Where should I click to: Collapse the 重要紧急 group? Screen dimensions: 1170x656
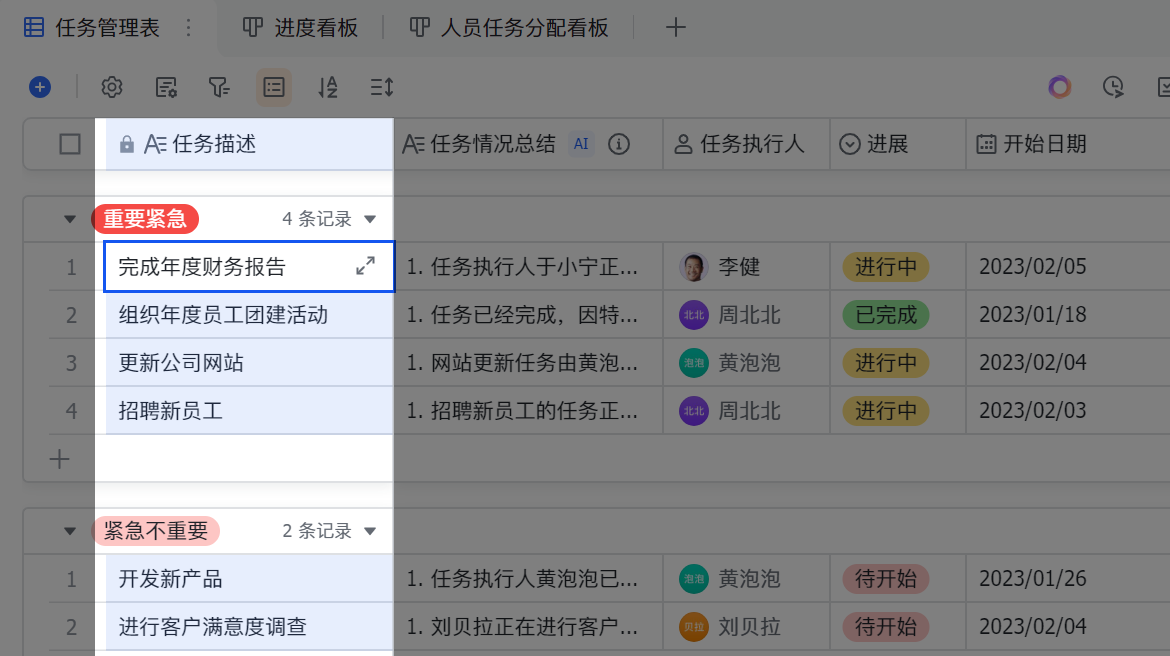70,219
